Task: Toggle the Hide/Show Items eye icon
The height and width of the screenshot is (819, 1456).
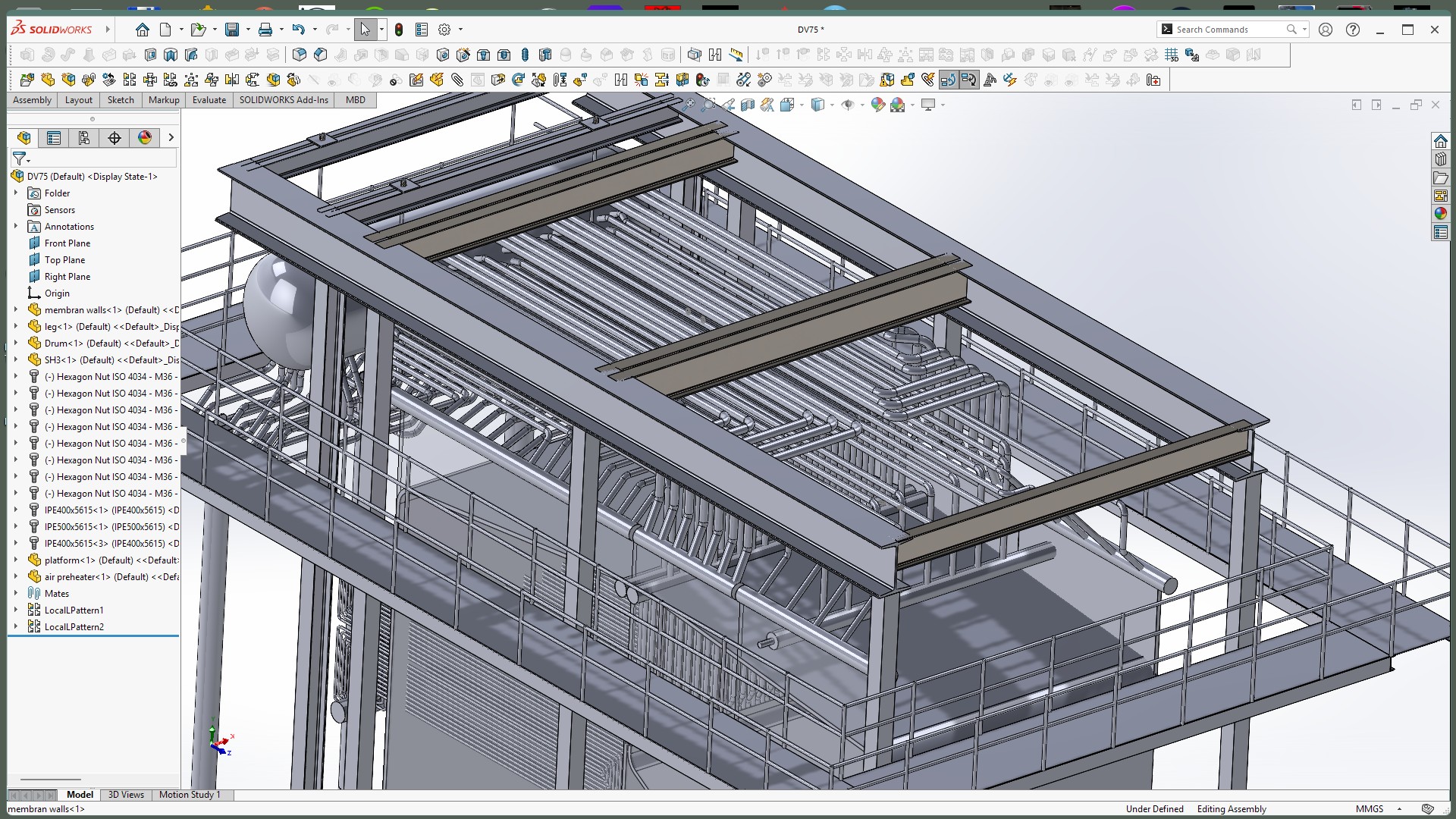Action: click(x=848, y=105)
